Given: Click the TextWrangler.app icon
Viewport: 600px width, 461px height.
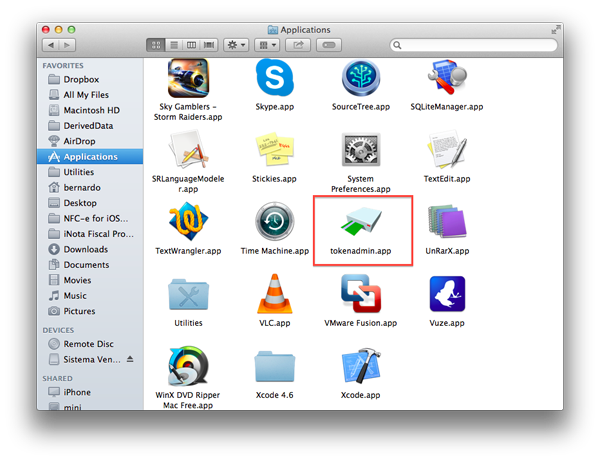Looking at the screenshot, I should pyautogui.click(x=188, y=222).
